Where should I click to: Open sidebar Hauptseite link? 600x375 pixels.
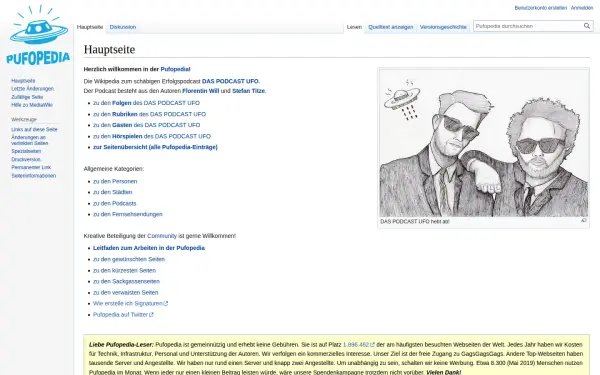[23, 81]
